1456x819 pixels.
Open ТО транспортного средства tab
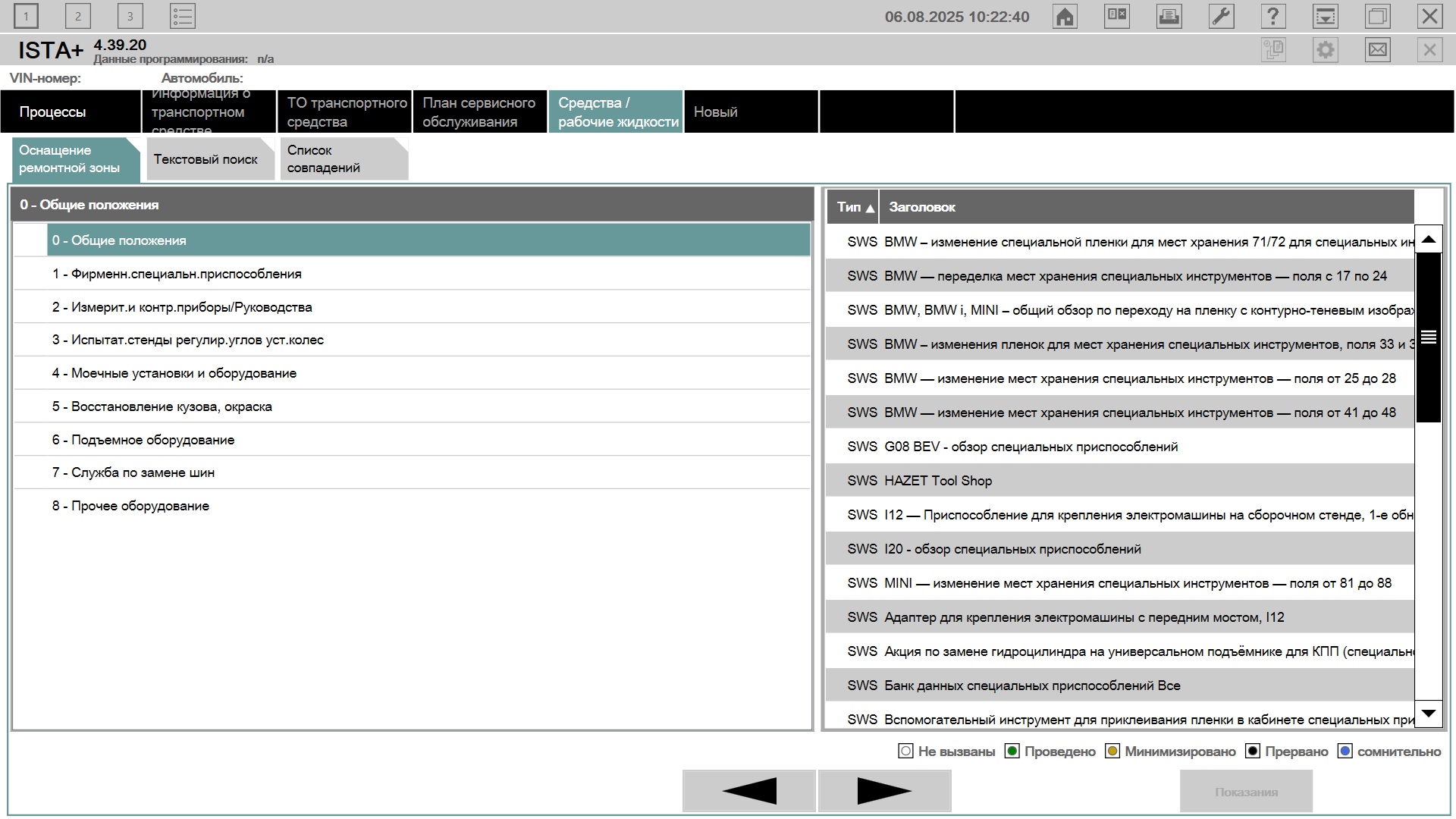click(x=344, y=111)
